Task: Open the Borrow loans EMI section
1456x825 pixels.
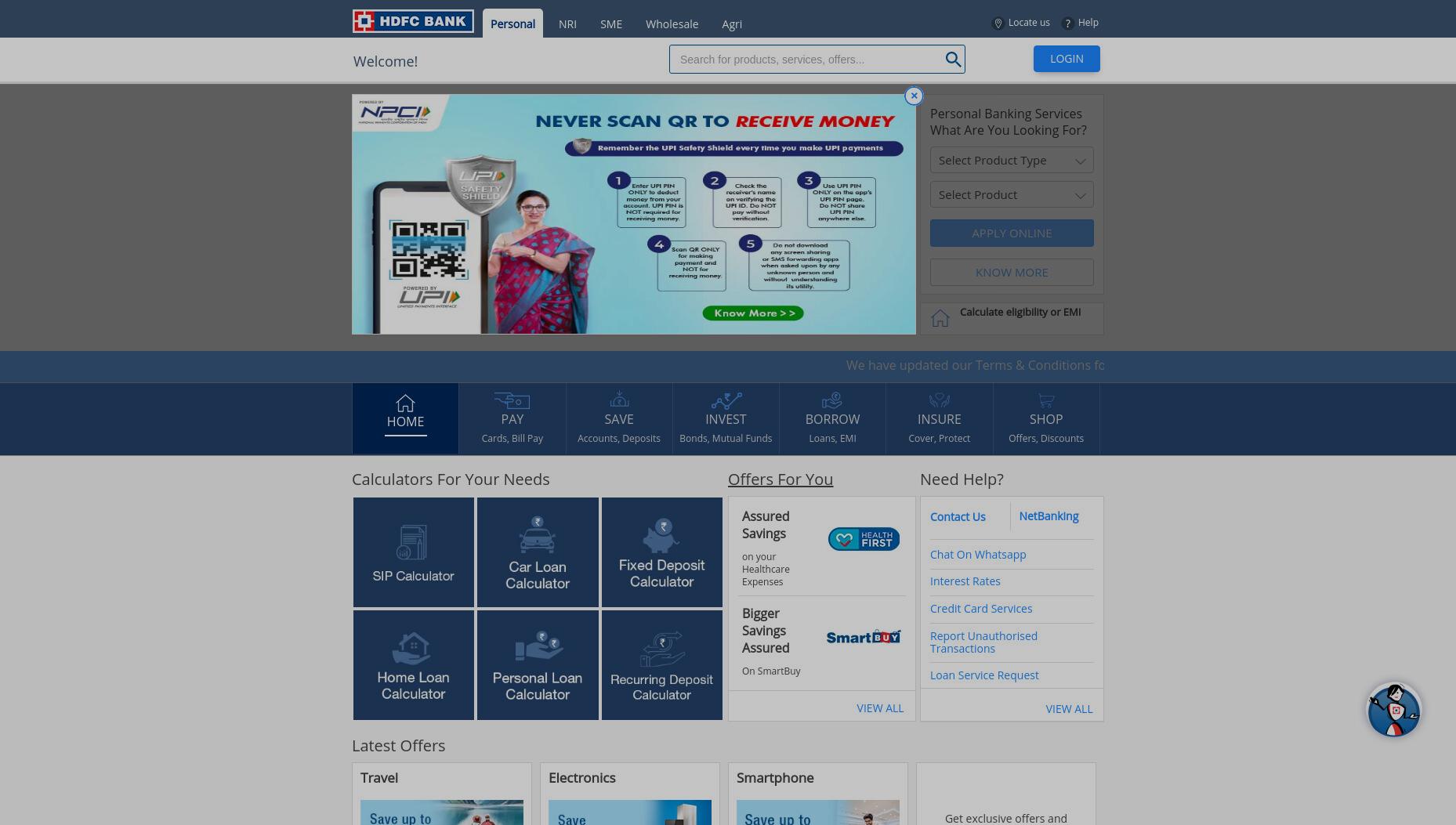Action: click(832, 418)
